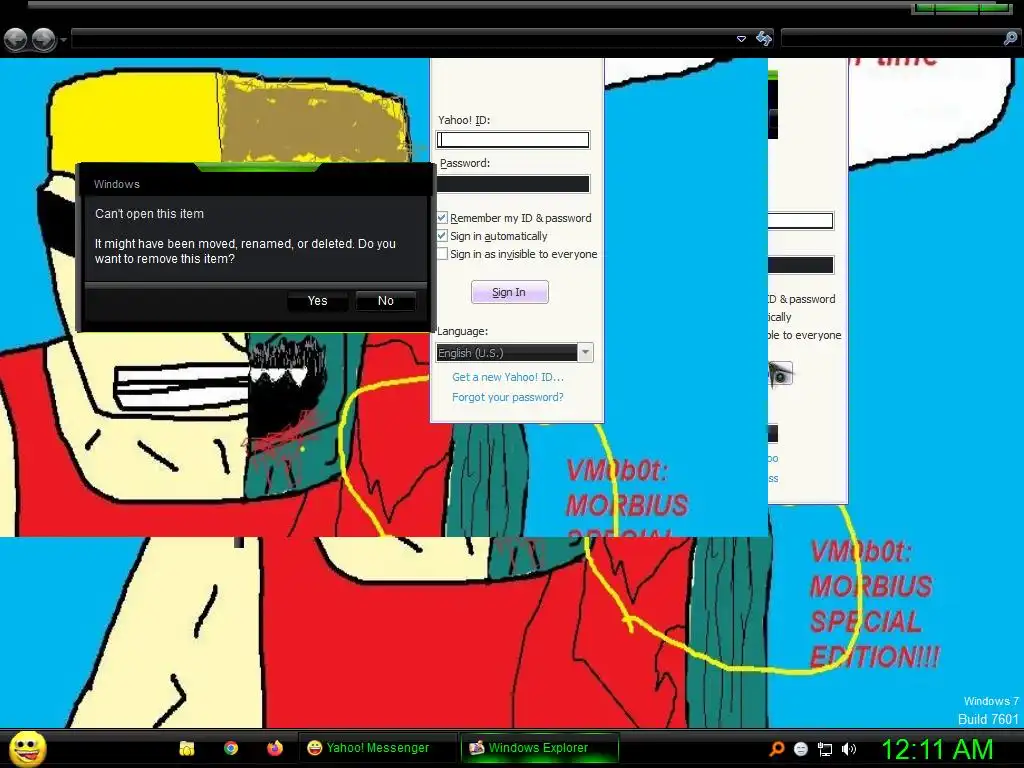Open the Language dropdown showing English (U.S.)
Screen dimensions: 1024x768
[514, 353]
